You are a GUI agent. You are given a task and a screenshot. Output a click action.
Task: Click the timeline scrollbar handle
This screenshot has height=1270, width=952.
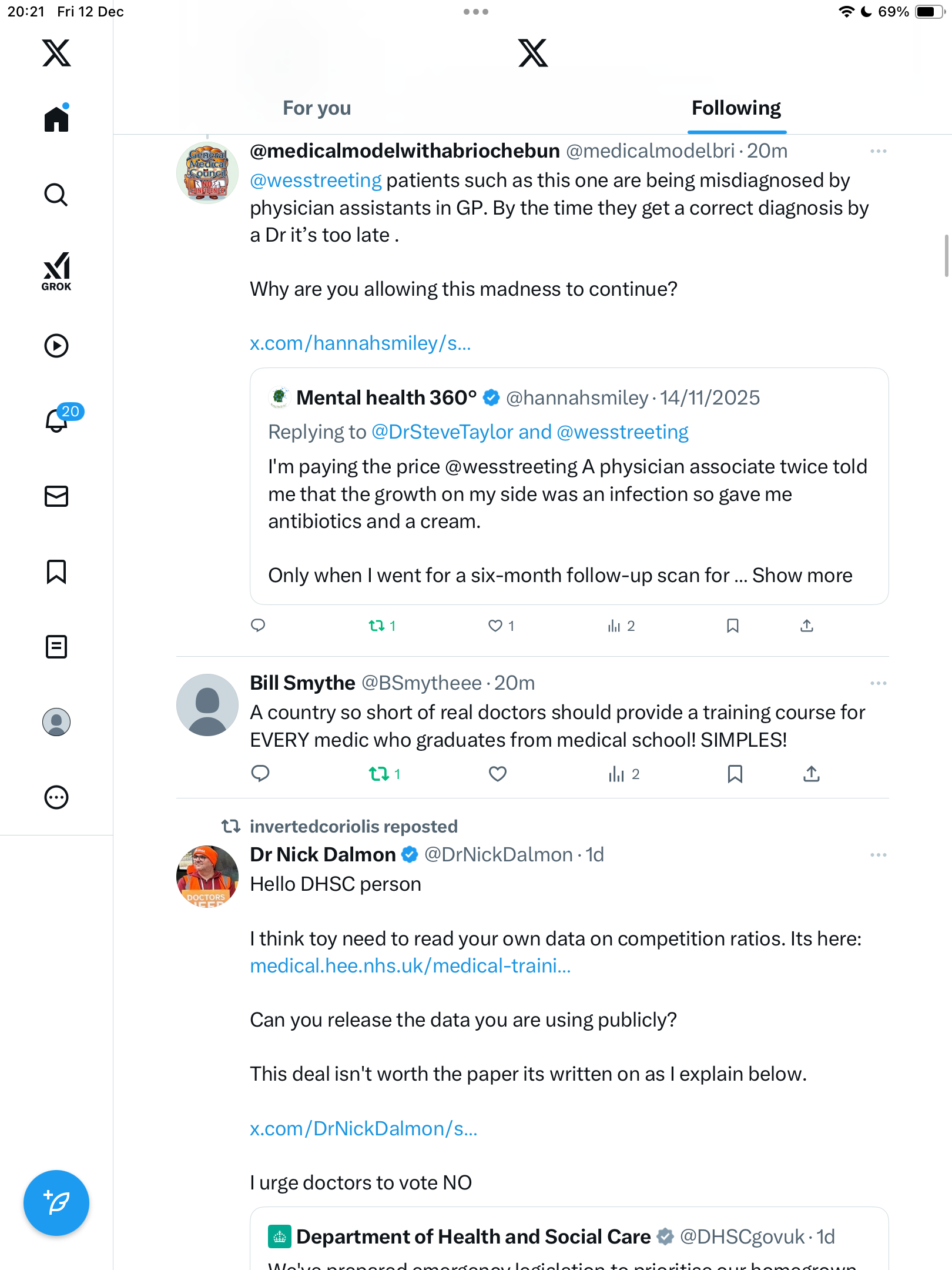(946, 255)
